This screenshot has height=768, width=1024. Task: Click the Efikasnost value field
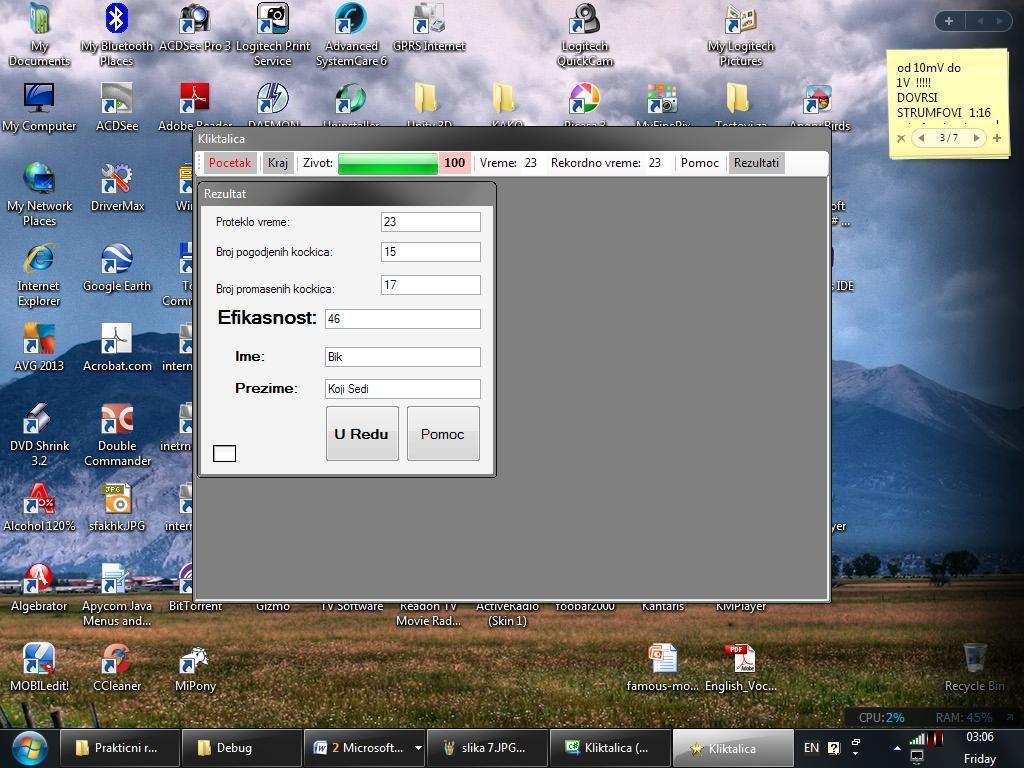click(x=402, y=319)
